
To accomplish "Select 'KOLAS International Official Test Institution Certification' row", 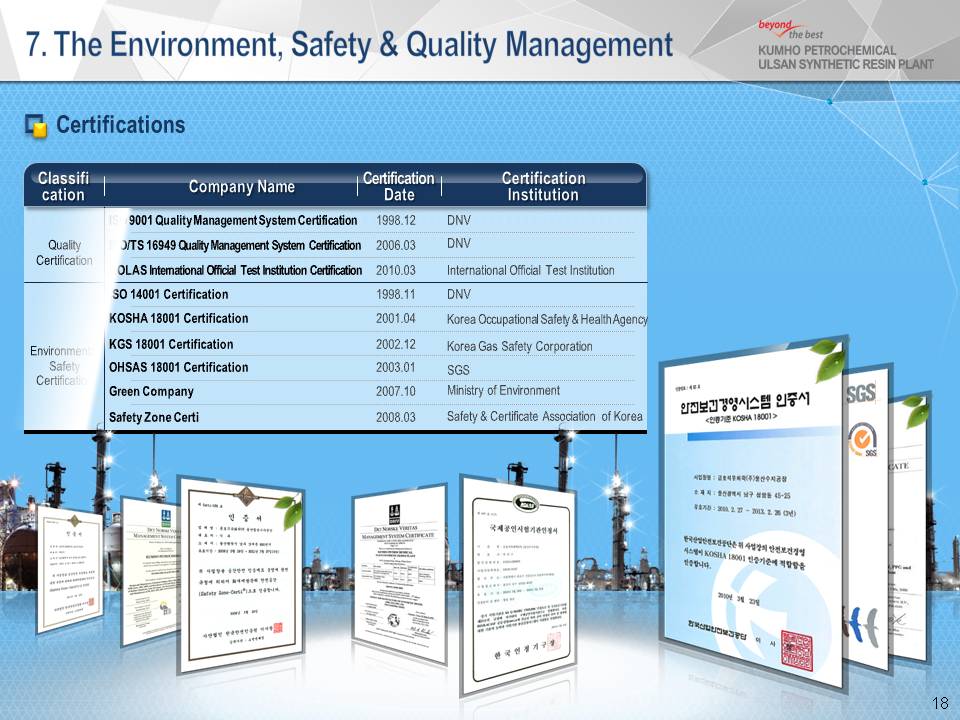I will click(236, 270).
